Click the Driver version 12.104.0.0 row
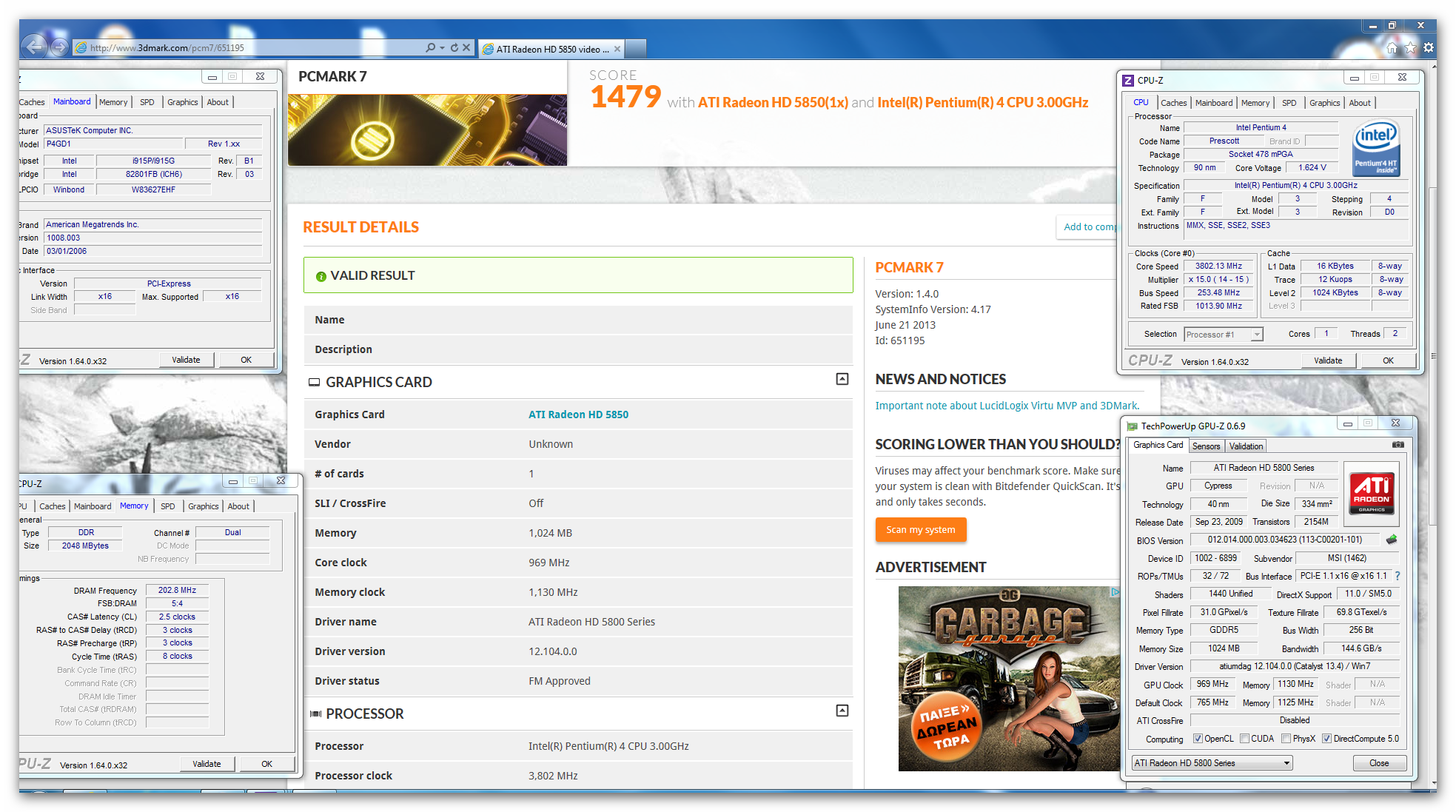The height and width of the screenshot is (812, 1456). tap(578, 651)
